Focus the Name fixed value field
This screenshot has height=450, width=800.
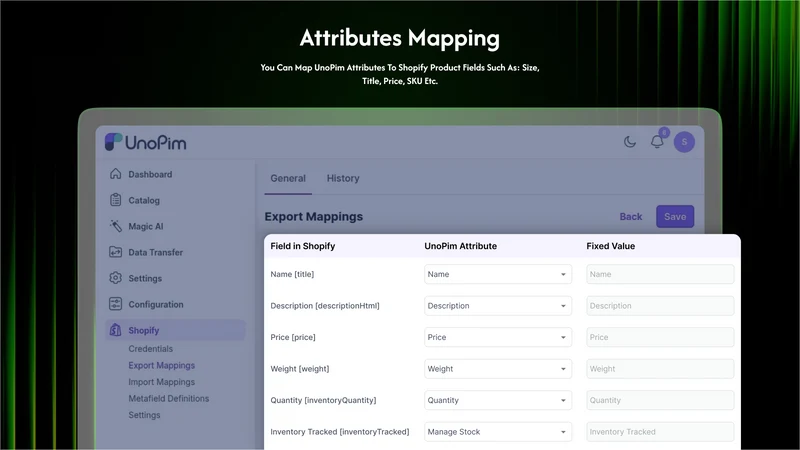(660, 274)
